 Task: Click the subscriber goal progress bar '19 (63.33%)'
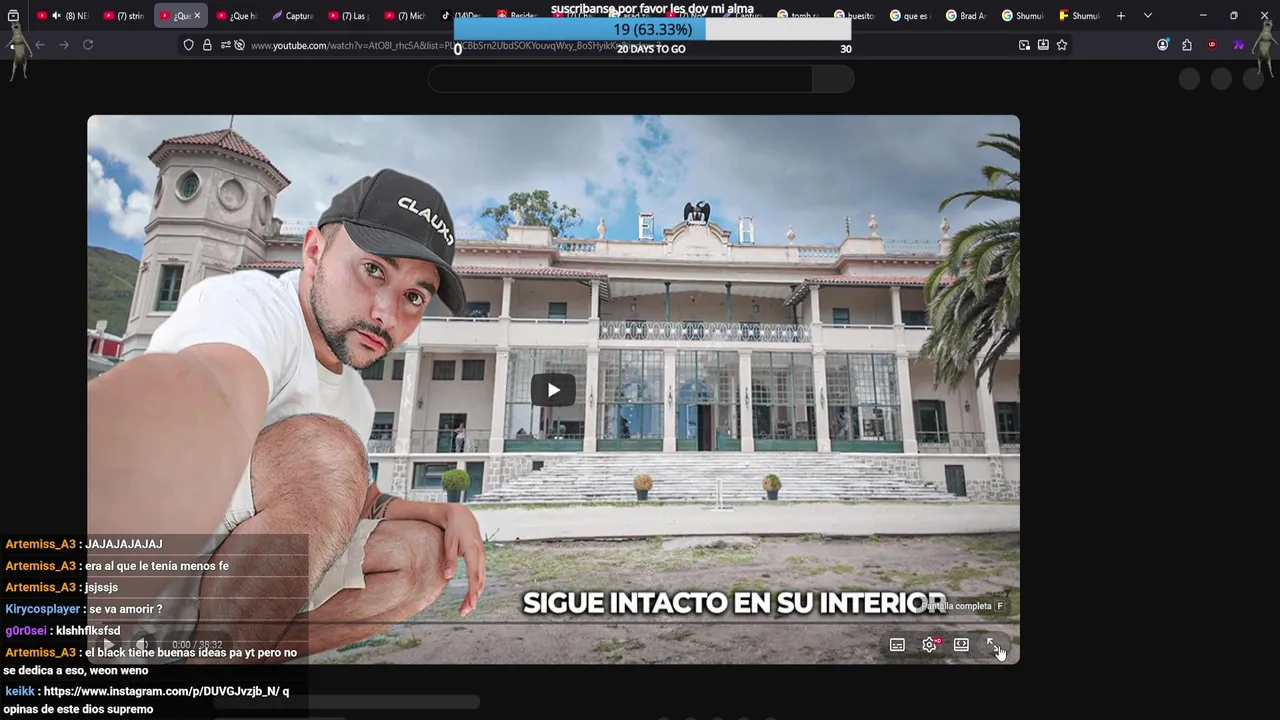click(652, 30)
